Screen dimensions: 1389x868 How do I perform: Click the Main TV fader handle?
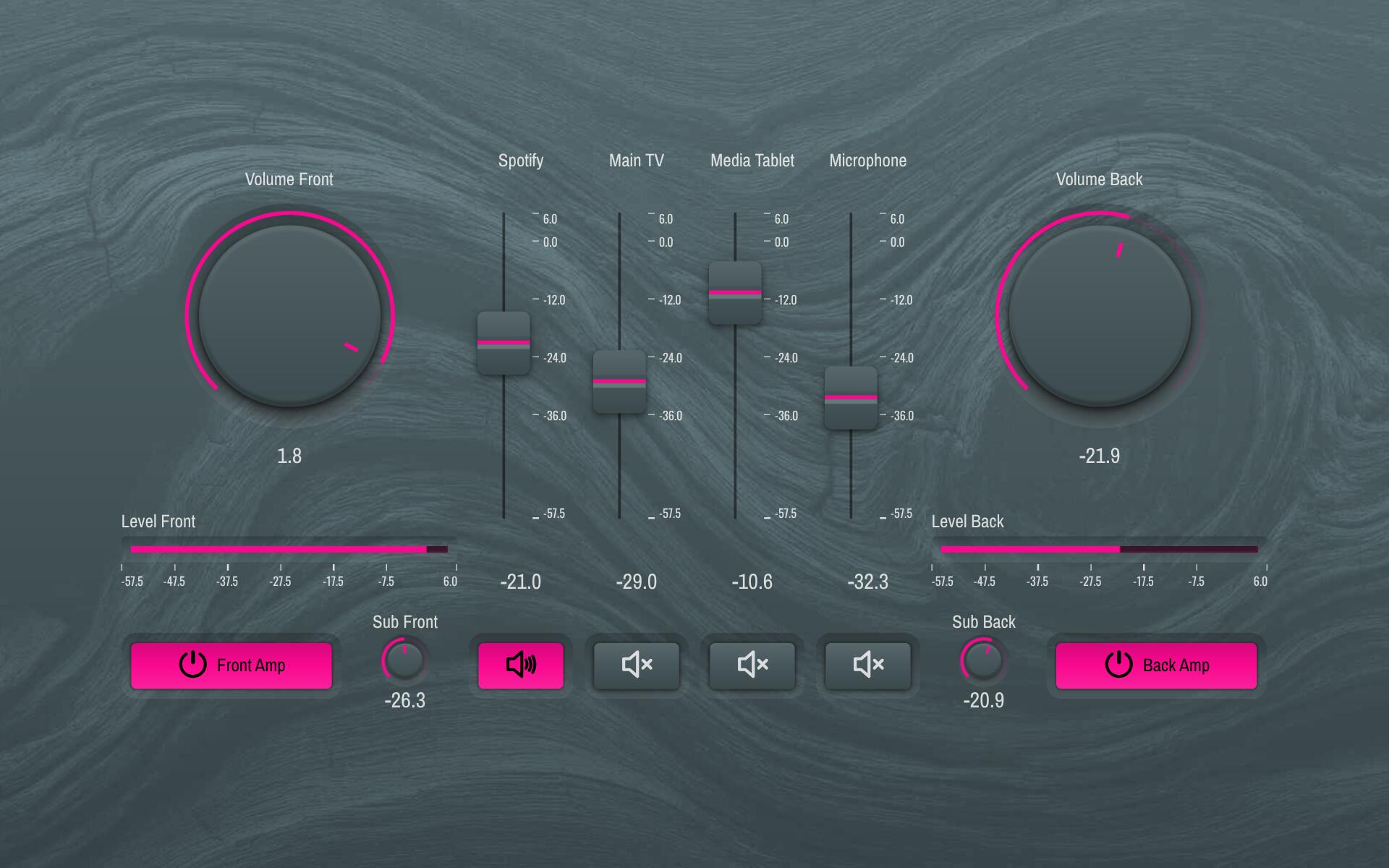(619, 382)
